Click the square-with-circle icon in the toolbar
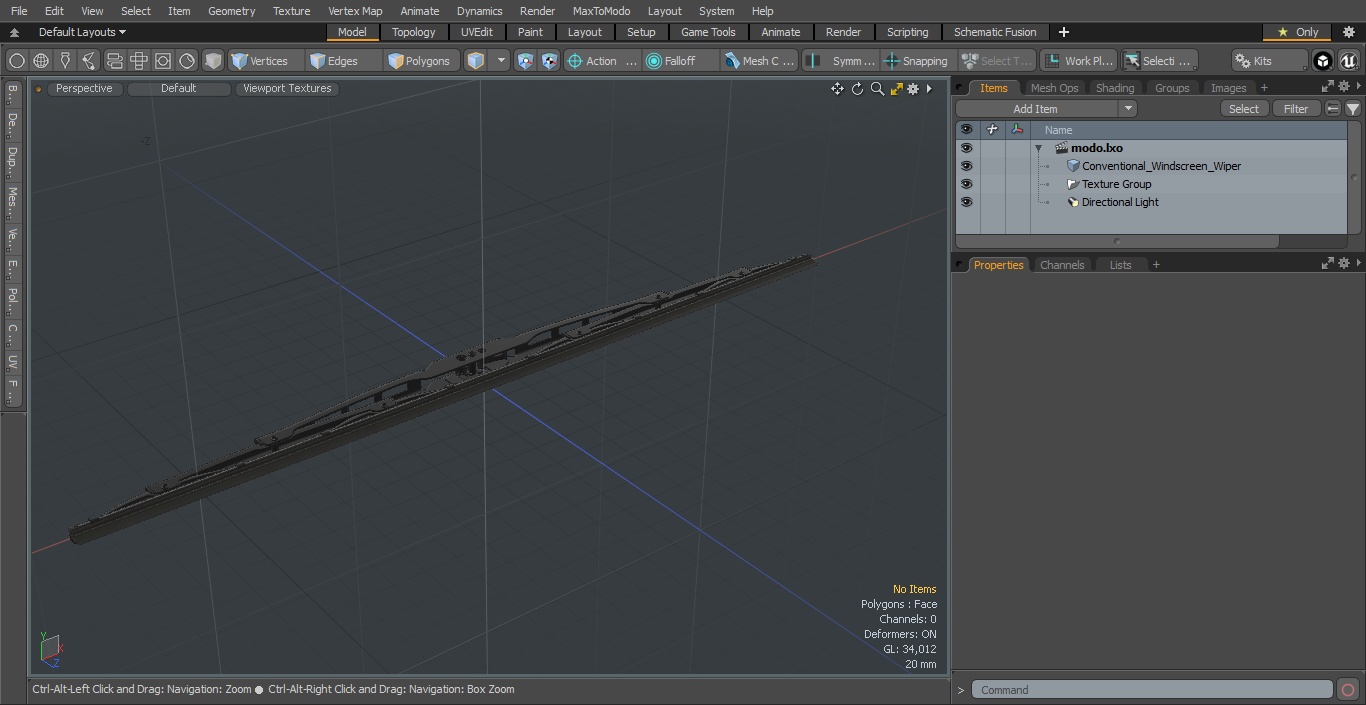 point(163,61)
